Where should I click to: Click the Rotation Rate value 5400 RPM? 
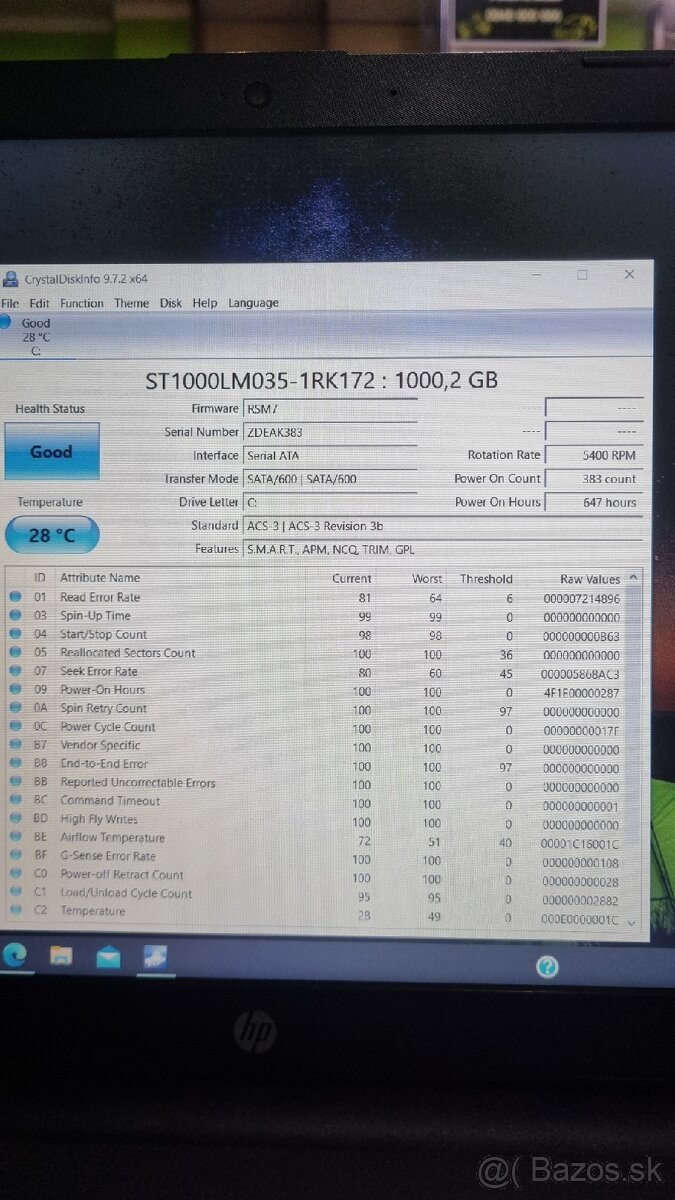pos(593,455)
